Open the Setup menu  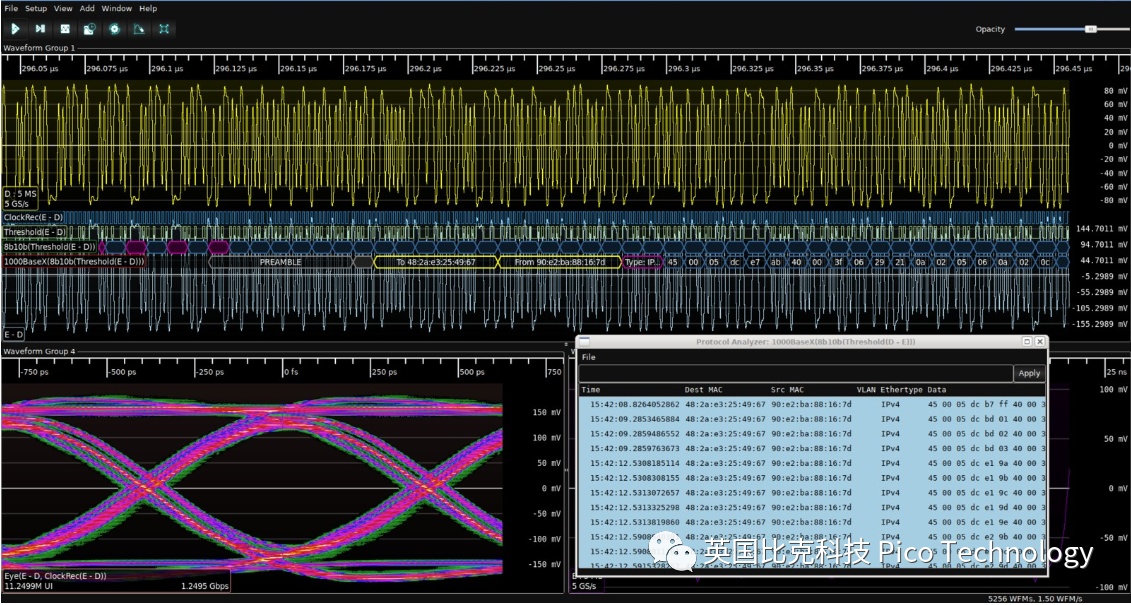pos(37,8)
